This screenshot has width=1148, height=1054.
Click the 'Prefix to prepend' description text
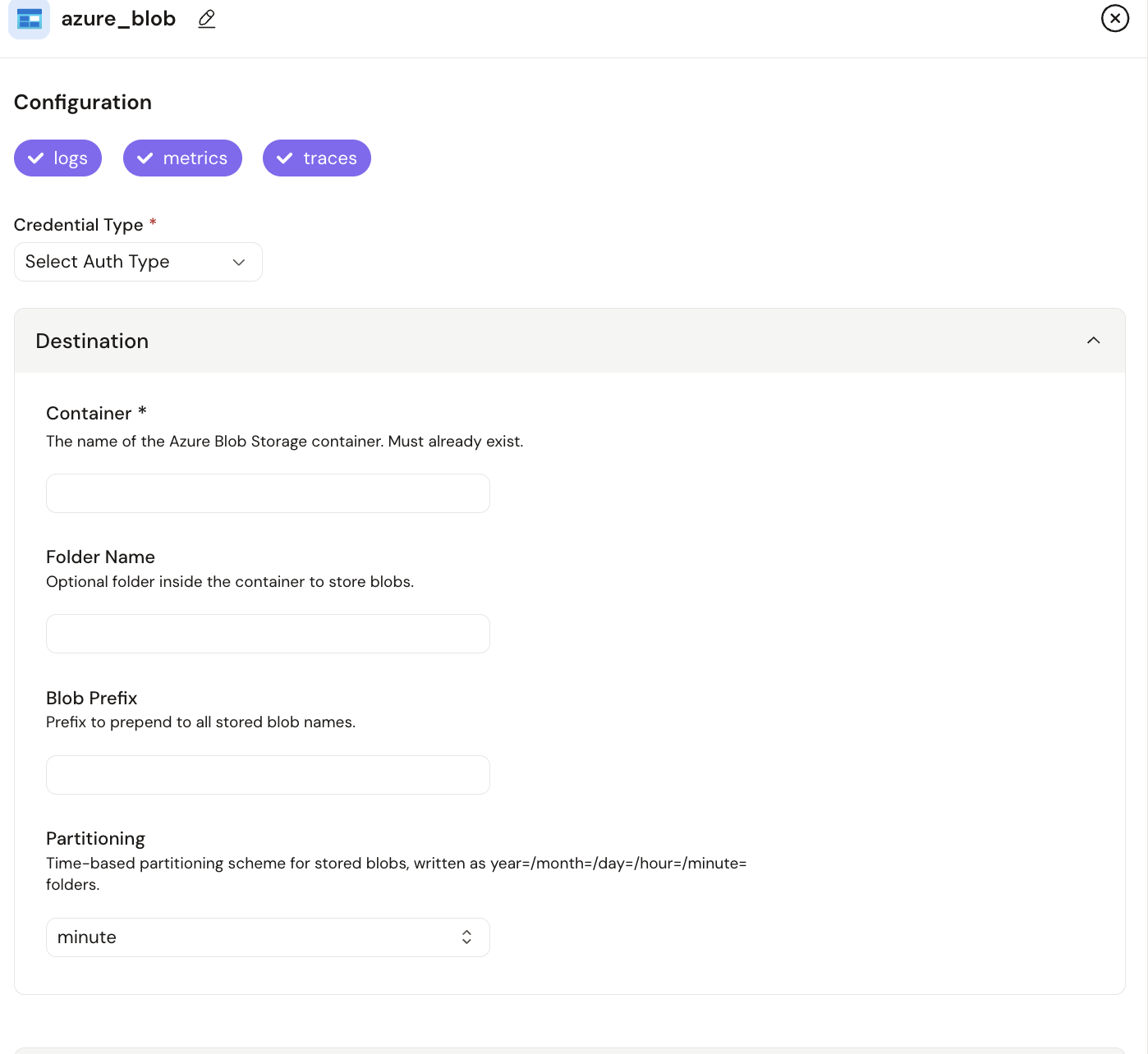tap(200, 722)
